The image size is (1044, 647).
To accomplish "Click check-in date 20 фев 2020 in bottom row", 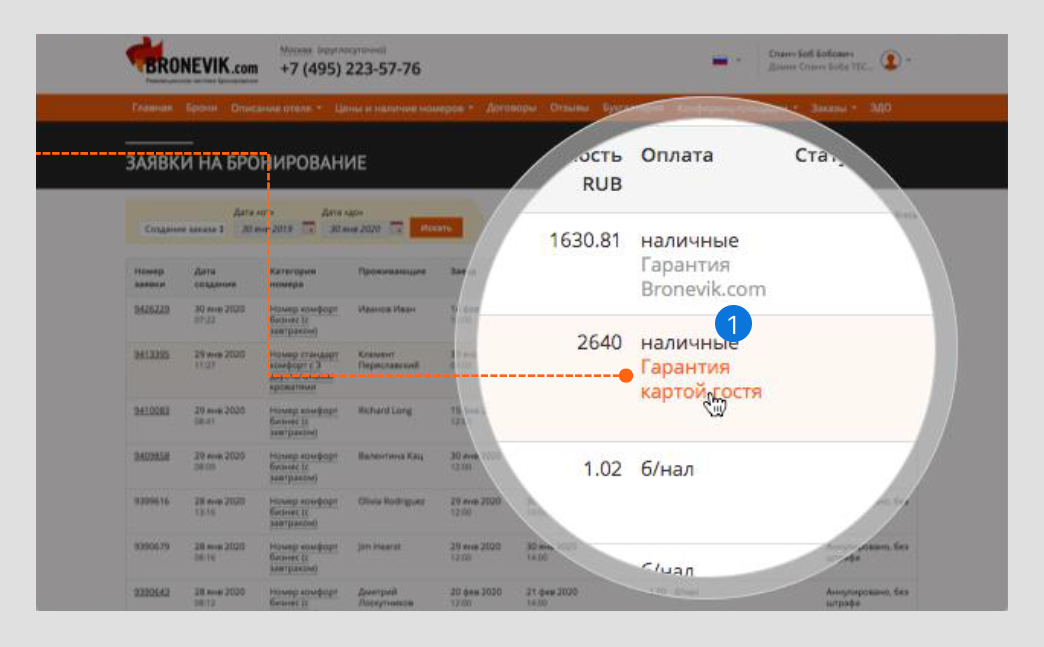I will click(475, 592).
